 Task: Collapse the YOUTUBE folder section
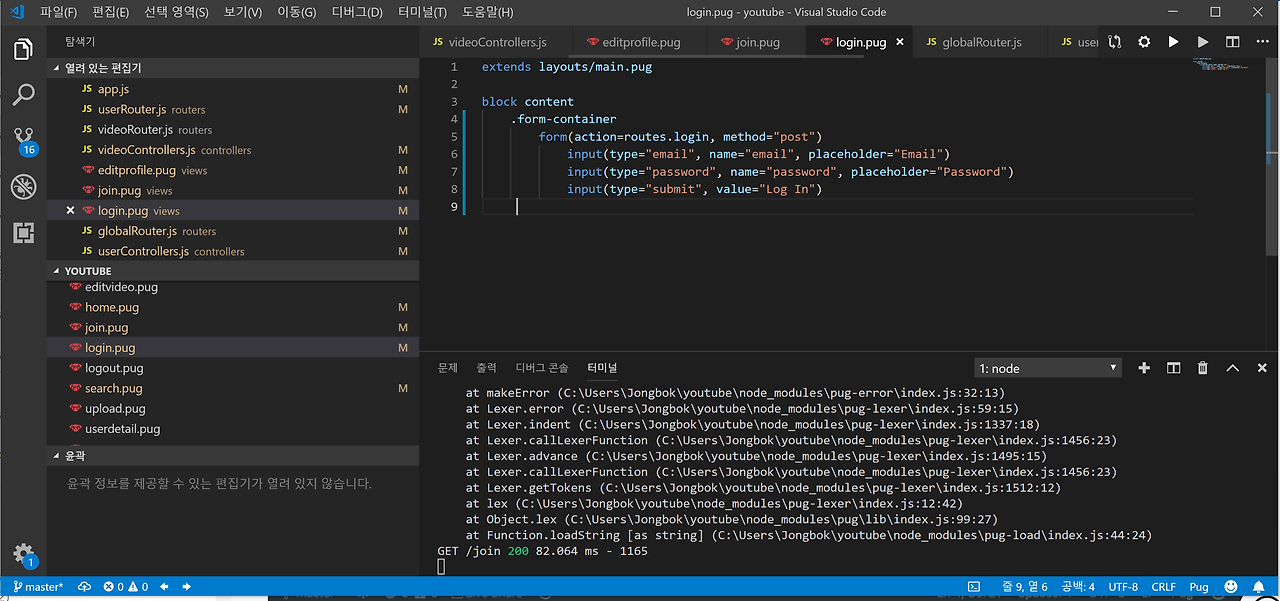pos(88,271)
